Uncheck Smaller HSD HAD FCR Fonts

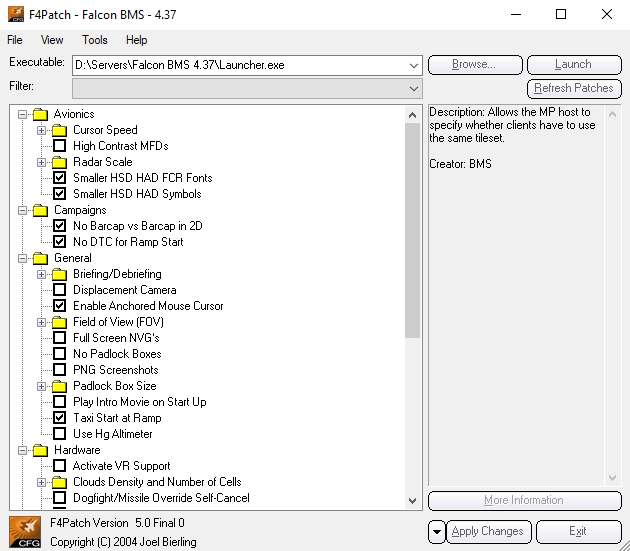(x=59, y=178)
